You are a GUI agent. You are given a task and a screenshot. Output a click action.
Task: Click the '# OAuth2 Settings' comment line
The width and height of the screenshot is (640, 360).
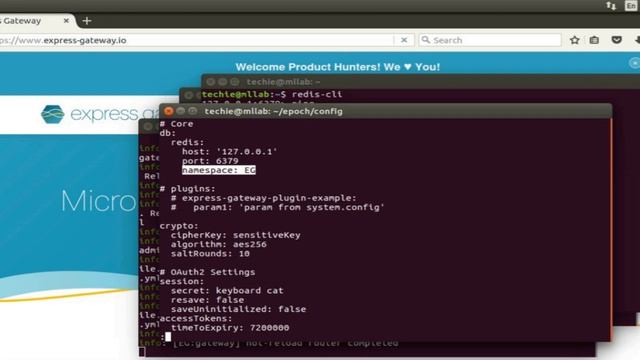coord(207,272)
